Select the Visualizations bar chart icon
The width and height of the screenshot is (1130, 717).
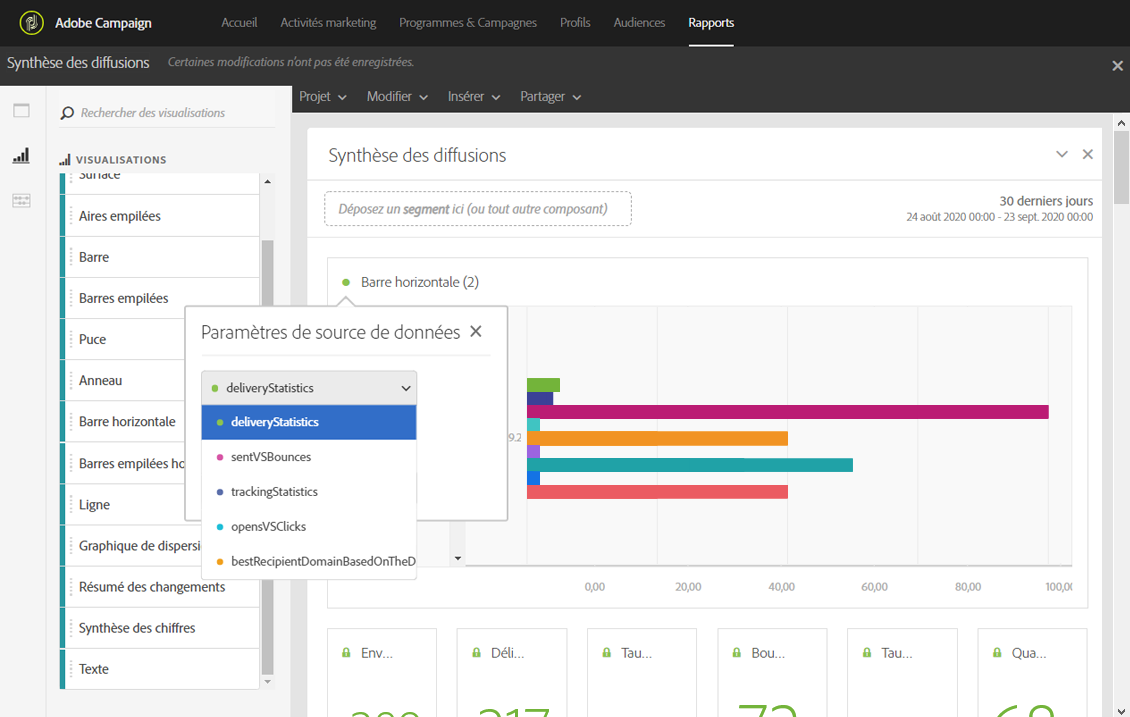[x=21, y=156]
